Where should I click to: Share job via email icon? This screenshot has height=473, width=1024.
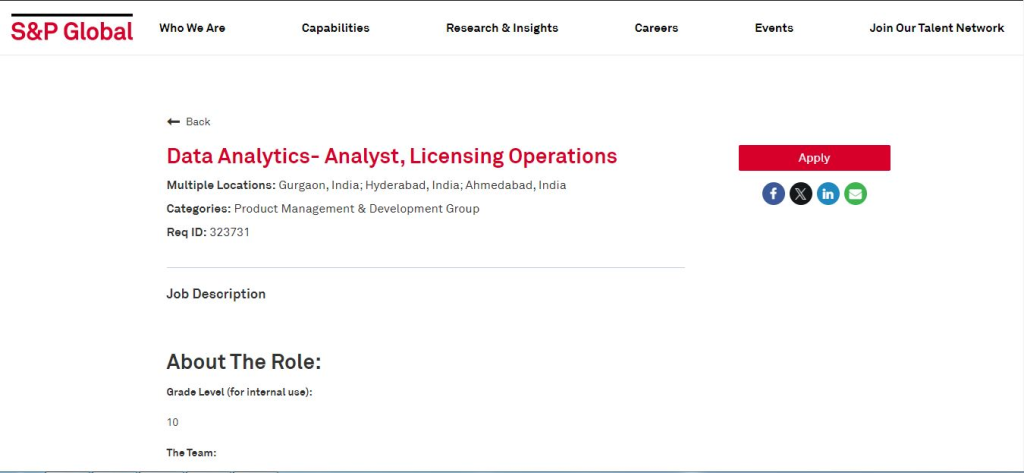[x=856, y=194]
